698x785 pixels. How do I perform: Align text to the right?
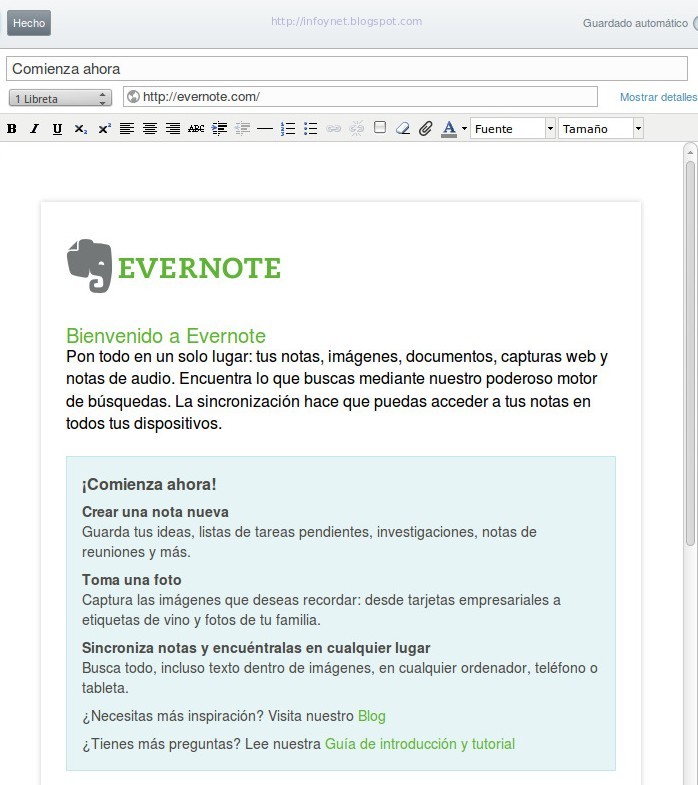tap(173, 129)
